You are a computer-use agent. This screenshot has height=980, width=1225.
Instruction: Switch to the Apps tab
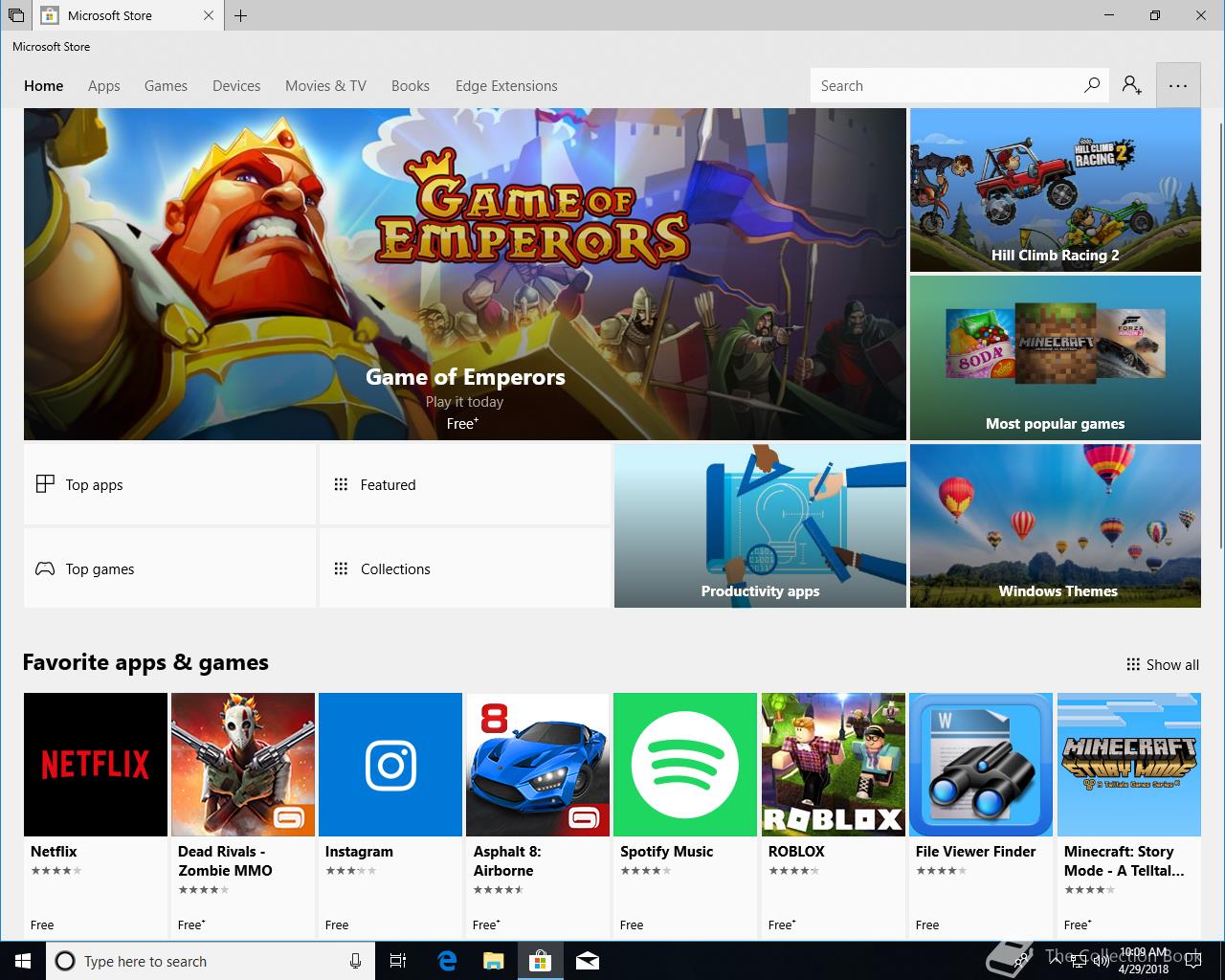pyautogui.click(x=104, y=85)
